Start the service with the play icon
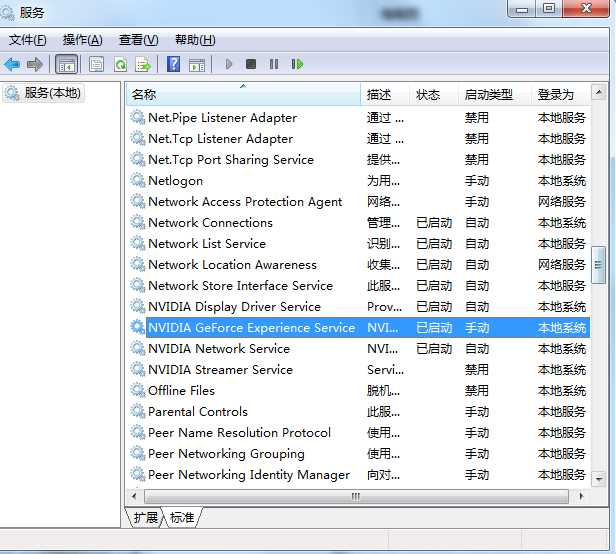This screenshot has width=616, height=554. (x=229, y=64)
